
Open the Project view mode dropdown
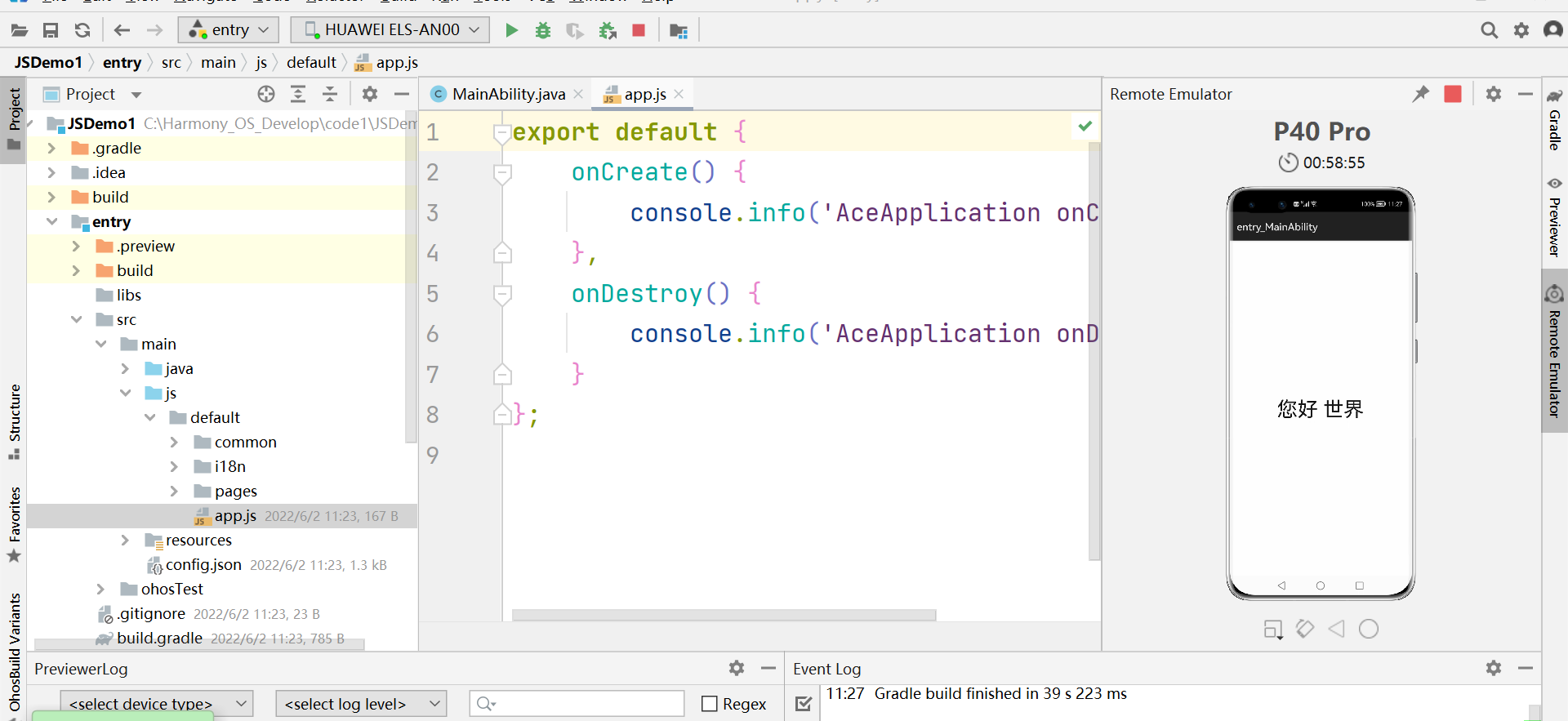tap(136, 95)
